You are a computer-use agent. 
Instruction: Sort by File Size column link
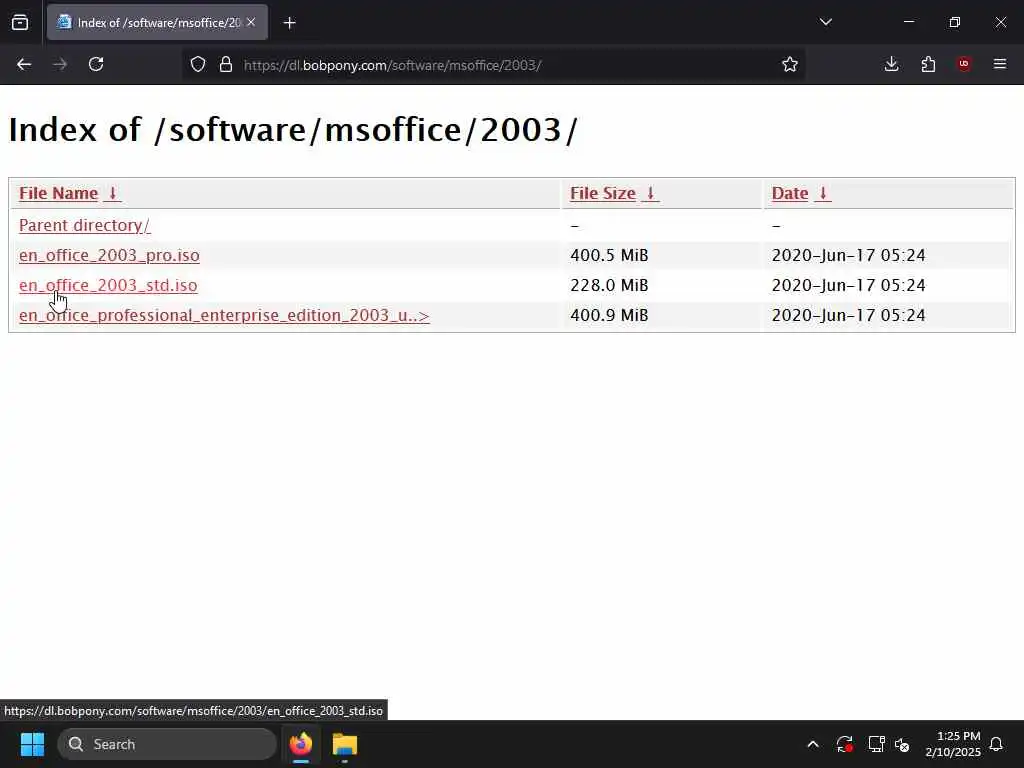pos(603,193)
